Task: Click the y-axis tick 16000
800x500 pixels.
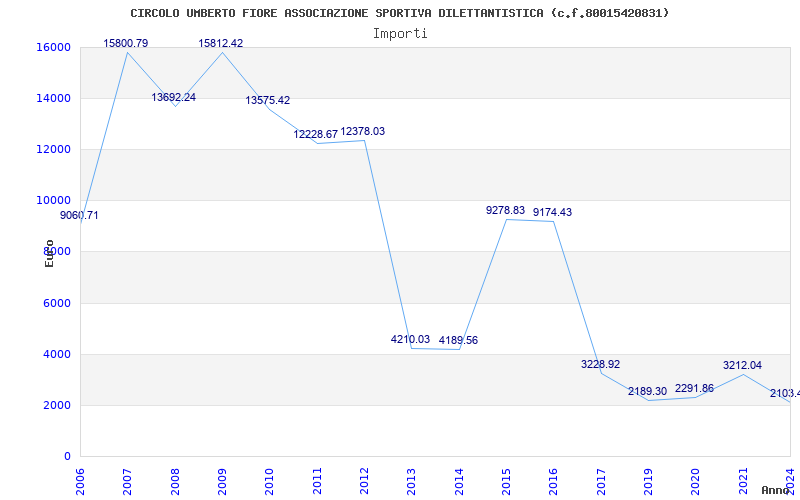Action: coord(53,47)
